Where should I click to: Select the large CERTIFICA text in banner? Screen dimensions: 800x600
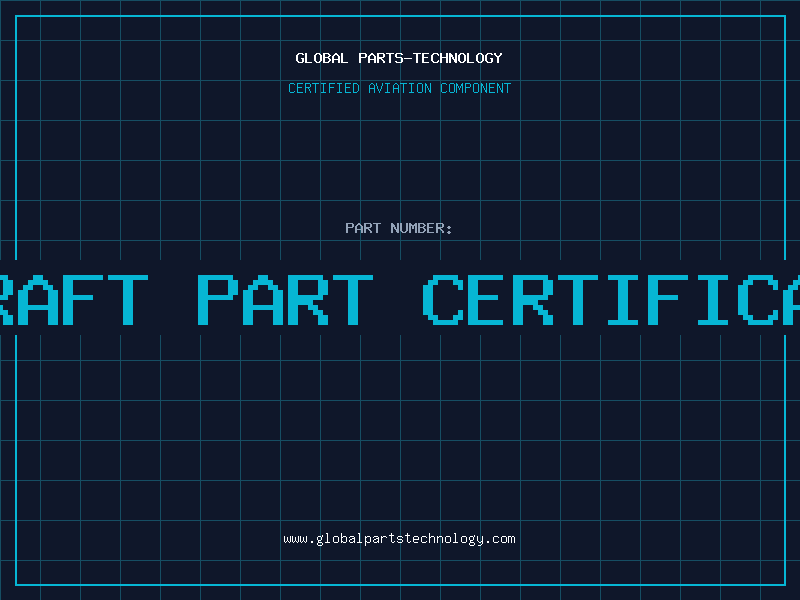610,298
